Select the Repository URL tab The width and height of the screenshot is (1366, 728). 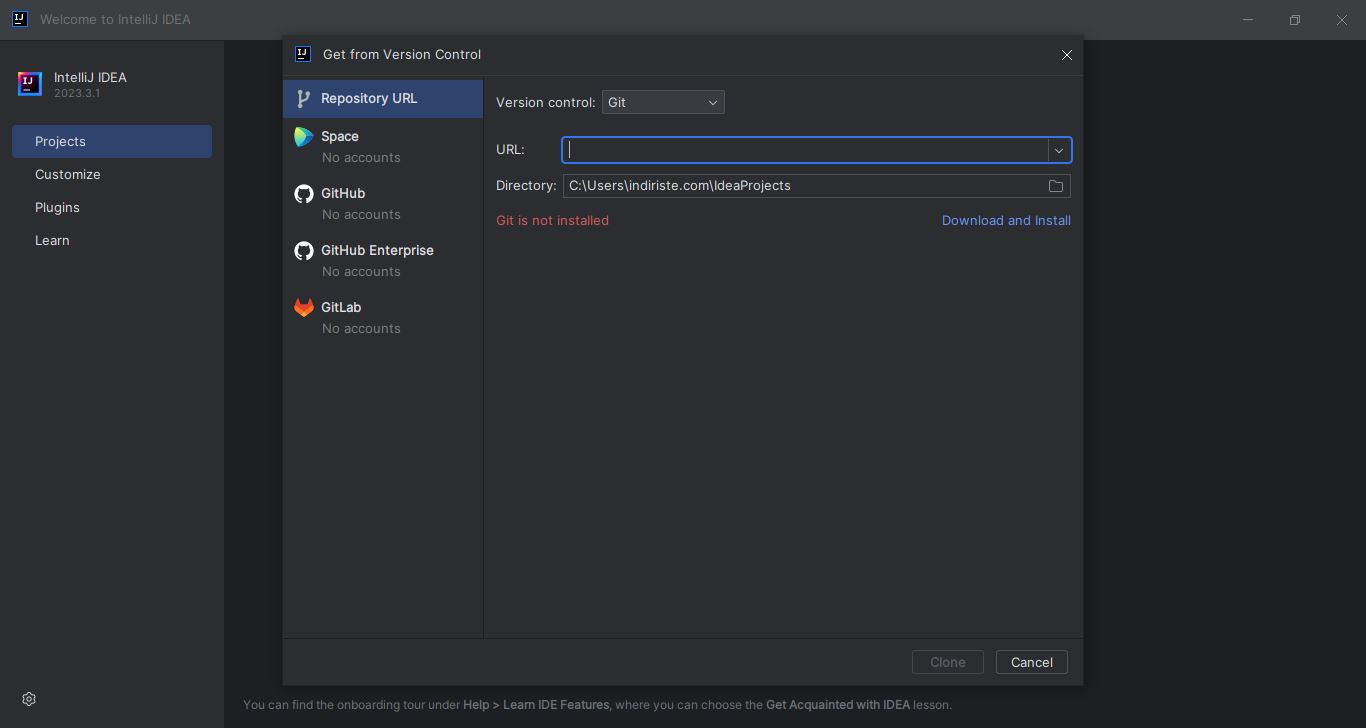tap(383, 98)
